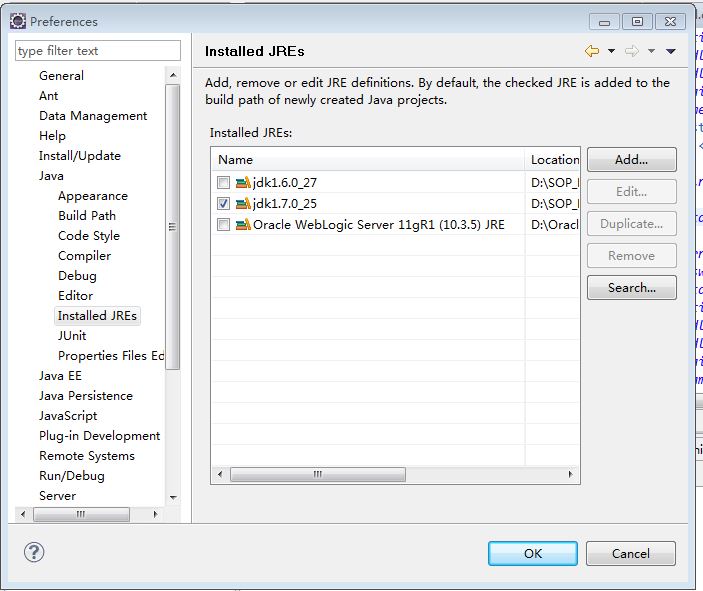703x591 pixels.
Task: Open Plug-in Development preferences
Action: pyautogui.click(x=100, y=436)
